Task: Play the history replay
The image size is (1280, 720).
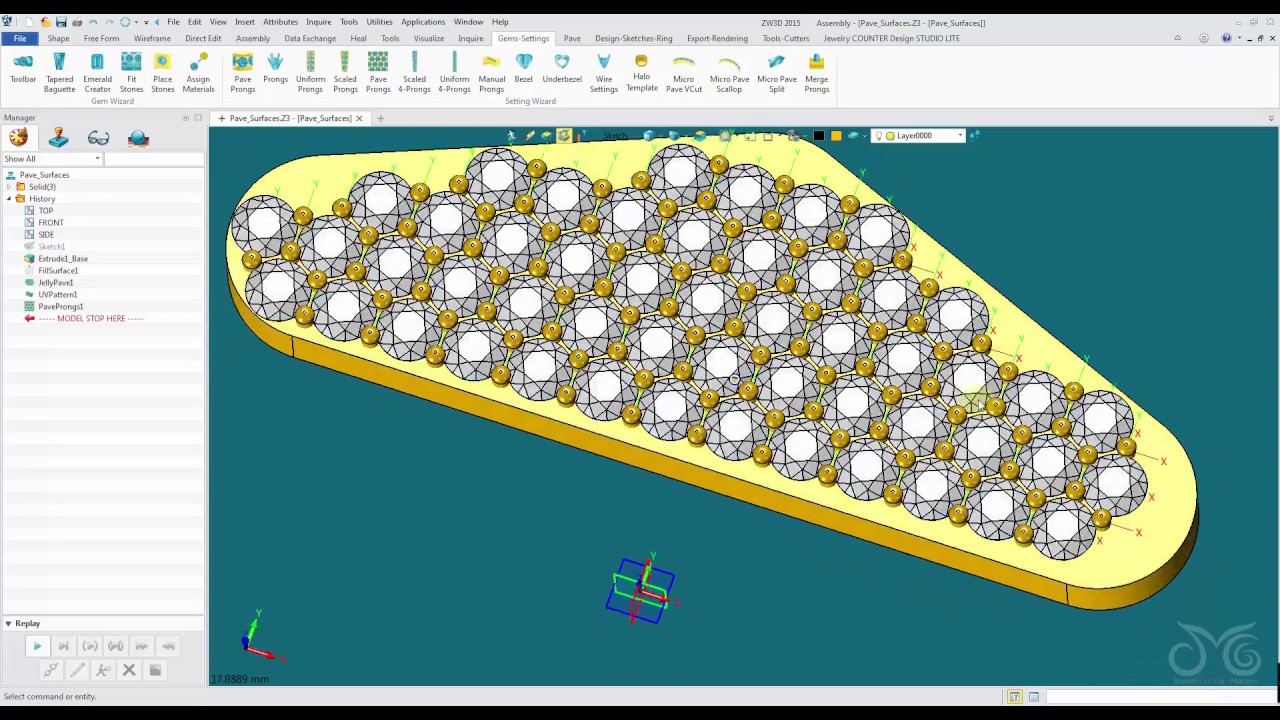Action: 37,647
